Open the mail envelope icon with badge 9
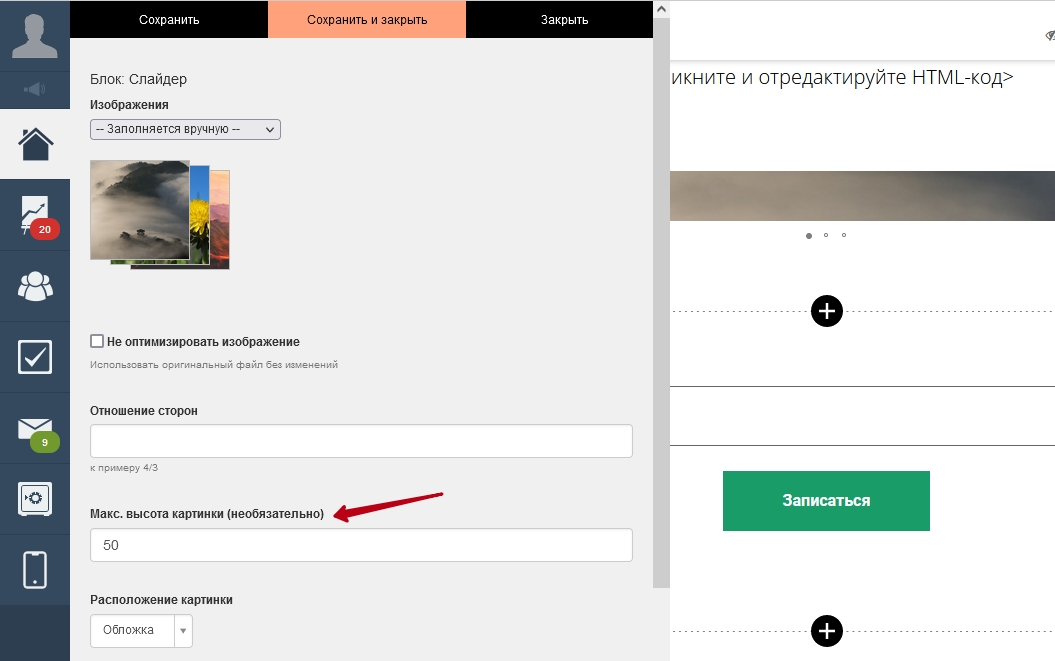The image size is (1055, 661). (34, 429)
